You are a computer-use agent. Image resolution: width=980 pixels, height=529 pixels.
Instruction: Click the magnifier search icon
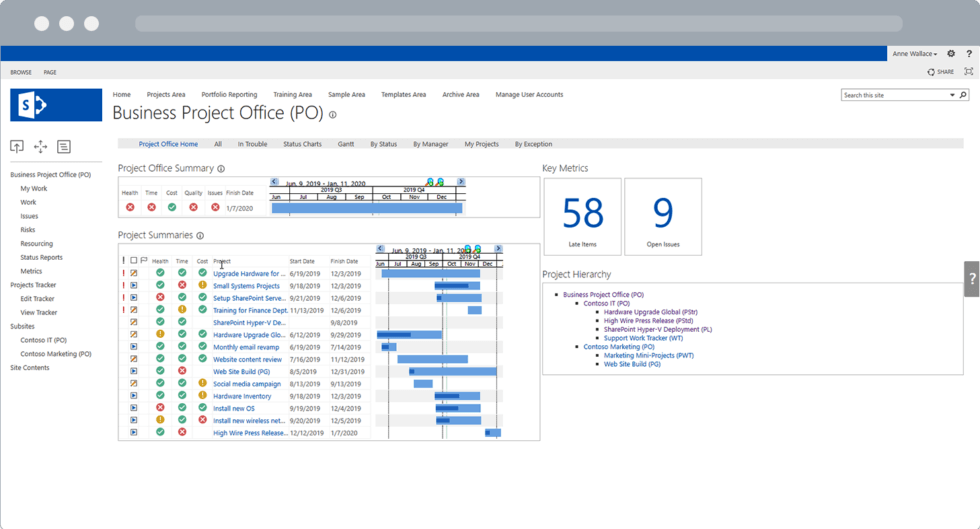click(963, 95)
